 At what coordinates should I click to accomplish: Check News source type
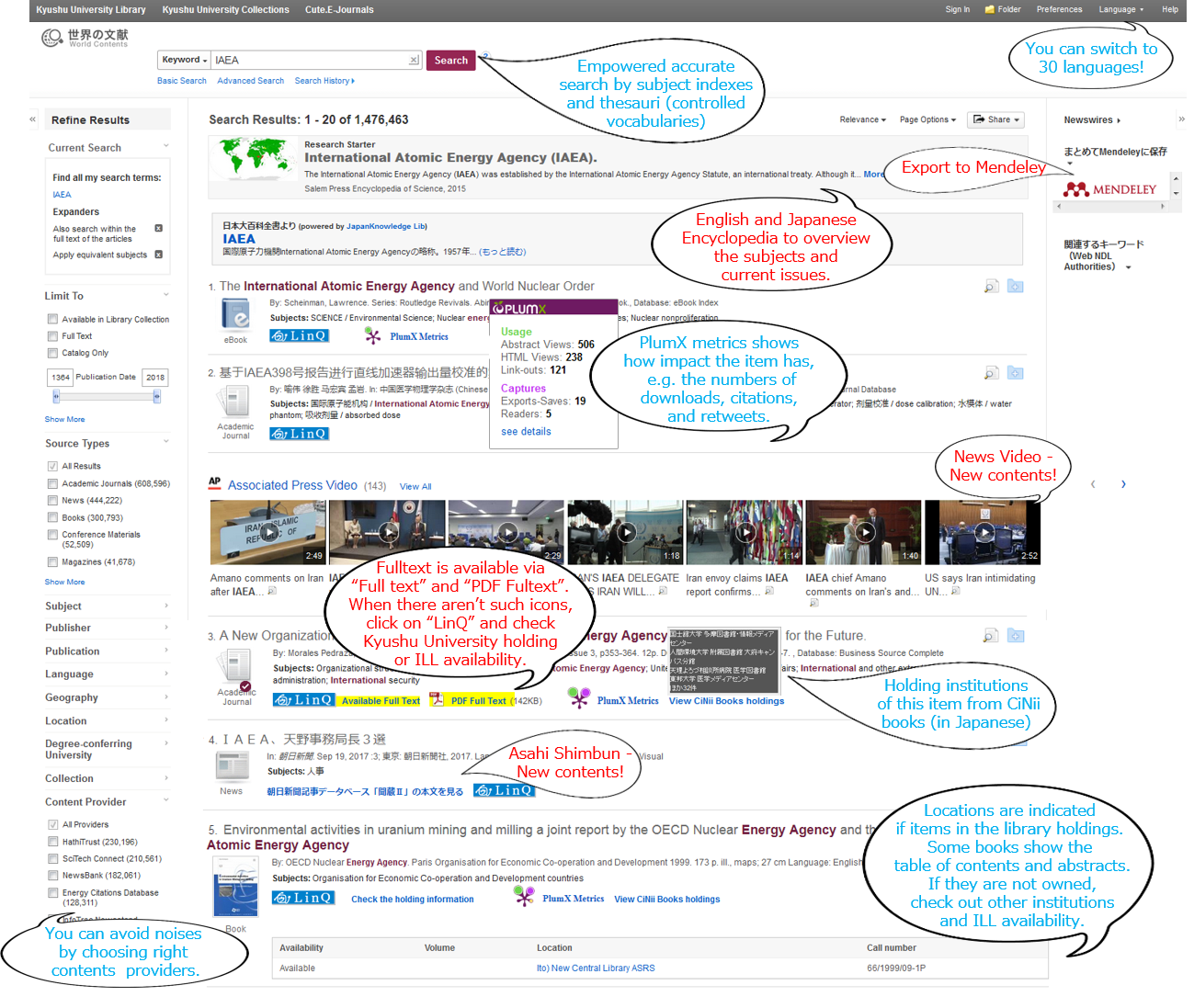click(x=53, y=500)
